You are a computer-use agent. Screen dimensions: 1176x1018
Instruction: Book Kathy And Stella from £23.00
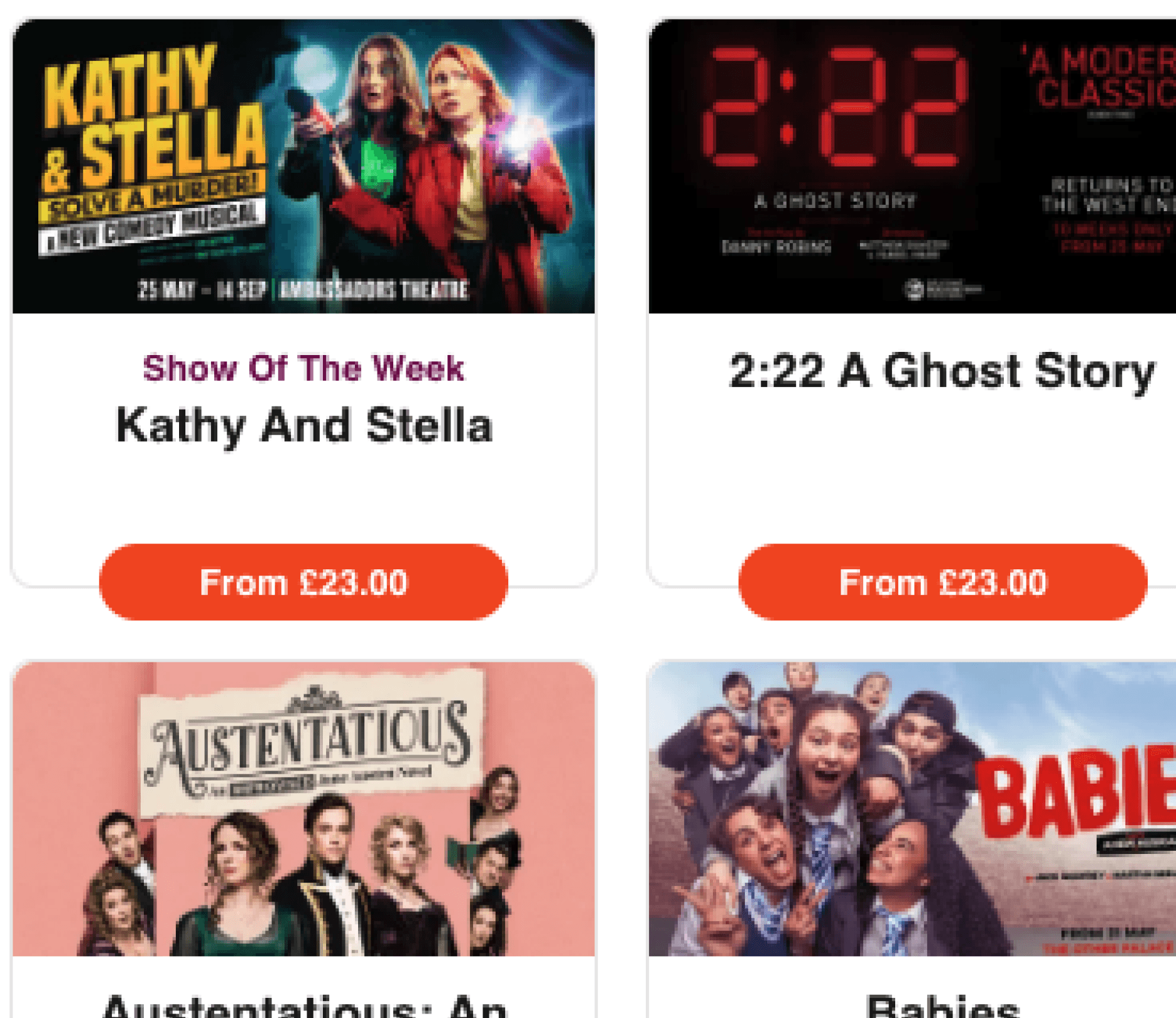303,582
